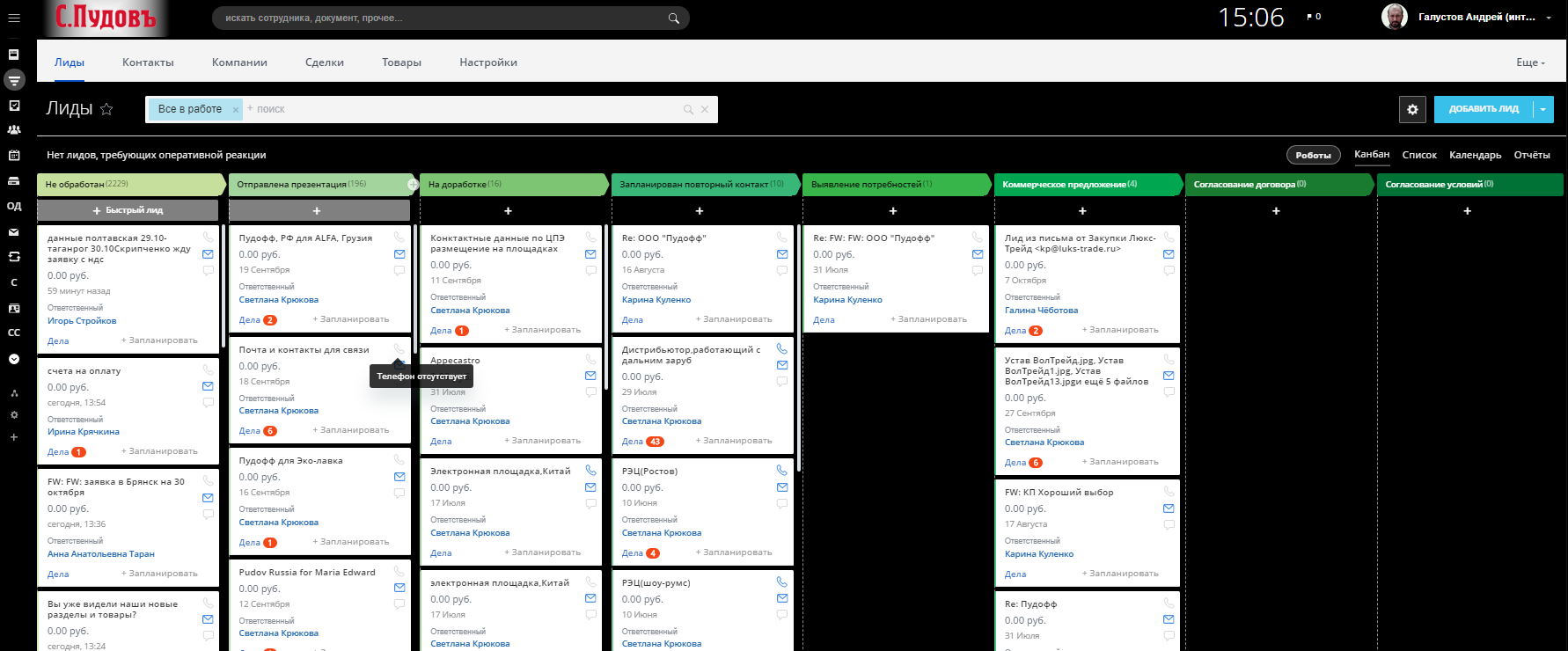Open the Отчёты view
Image resolution: width=1568 pixels, height=651 pixels.
coord(1532,155)
